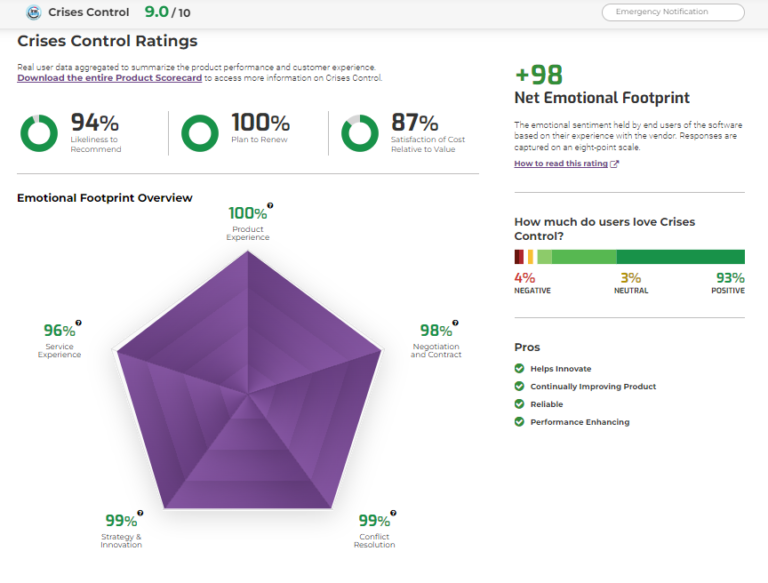768x583 pixels.
Task: Click help icon beside Negotiation and Contract 98%
Action: tap(455, 323)
